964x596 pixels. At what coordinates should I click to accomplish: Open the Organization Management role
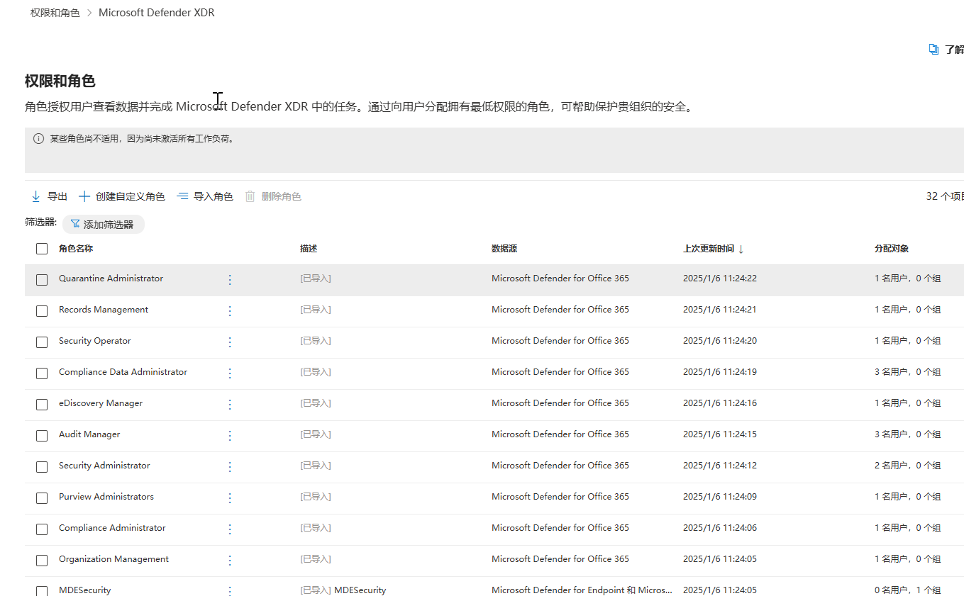pyautogui.click(x=114, y=559)
